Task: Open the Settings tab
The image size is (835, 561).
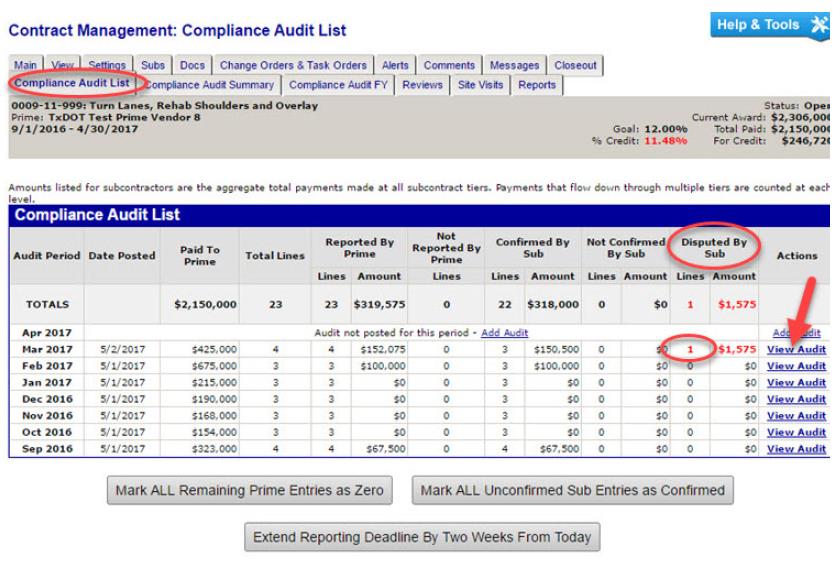Action: tap(107, 66)
